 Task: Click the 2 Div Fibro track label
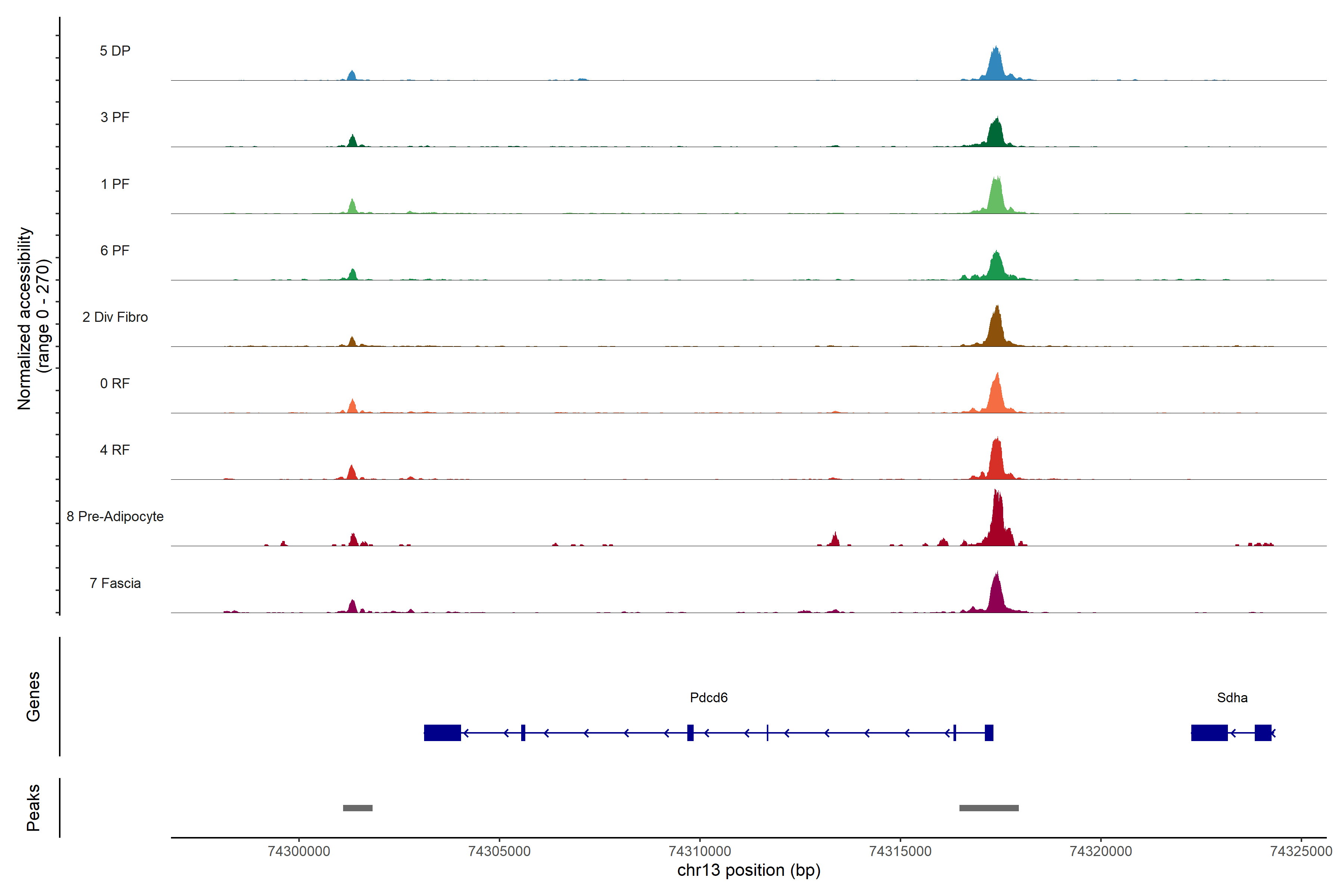tap(115, 317)
